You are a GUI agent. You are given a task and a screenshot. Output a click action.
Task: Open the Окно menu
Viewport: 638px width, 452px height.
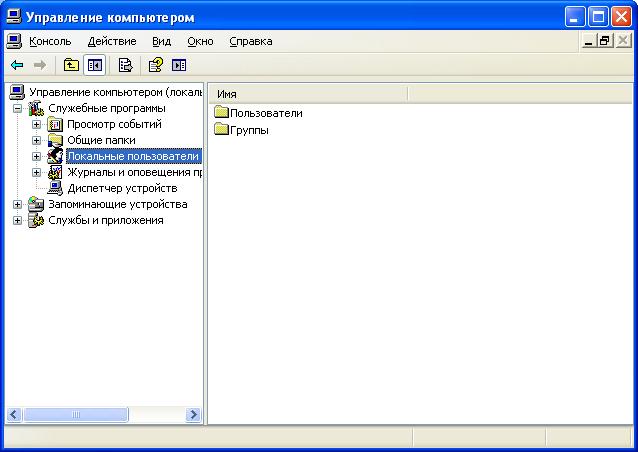point(200,41)
